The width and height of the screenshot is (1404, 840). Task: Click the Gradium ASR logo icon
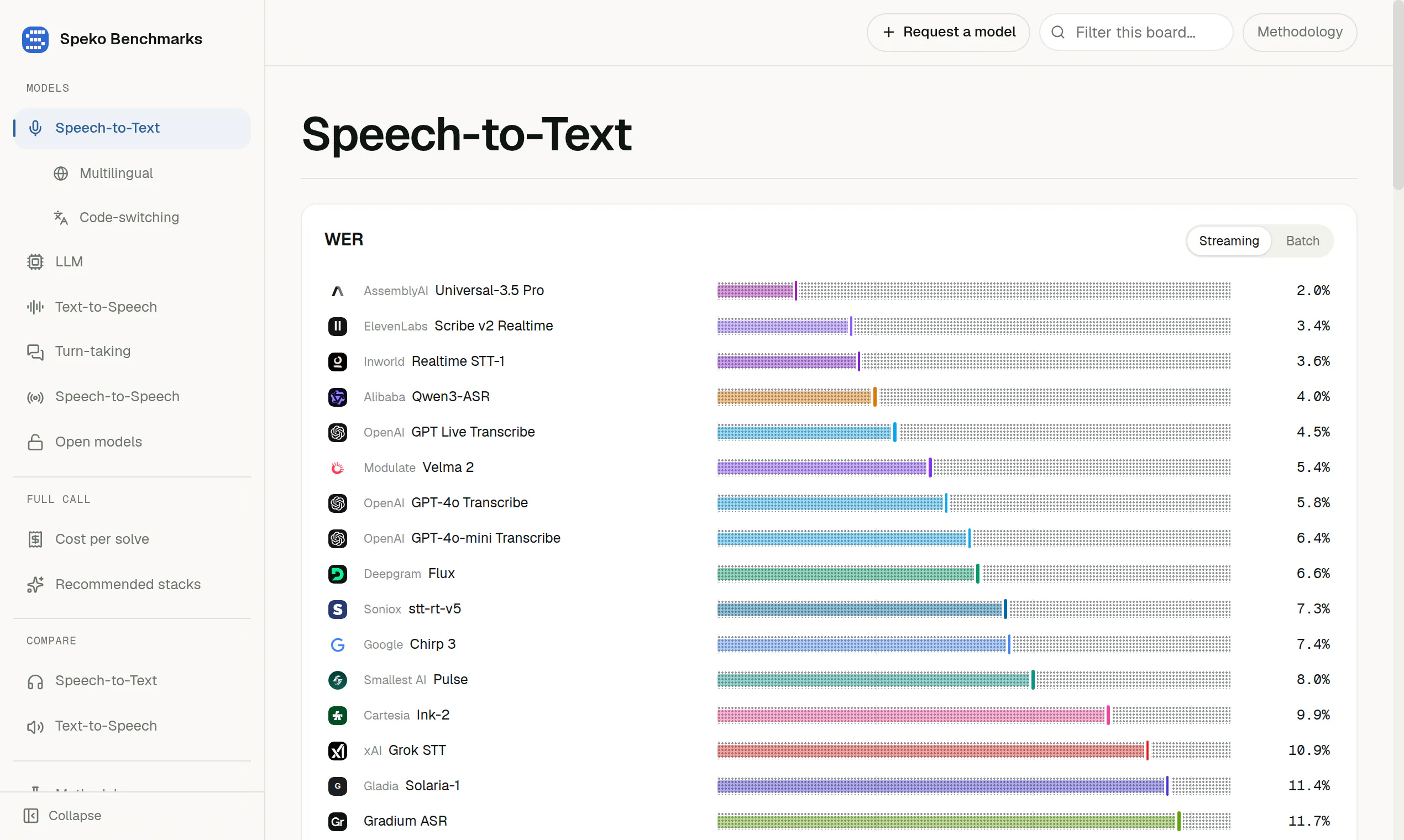click(x=337, y=821)
